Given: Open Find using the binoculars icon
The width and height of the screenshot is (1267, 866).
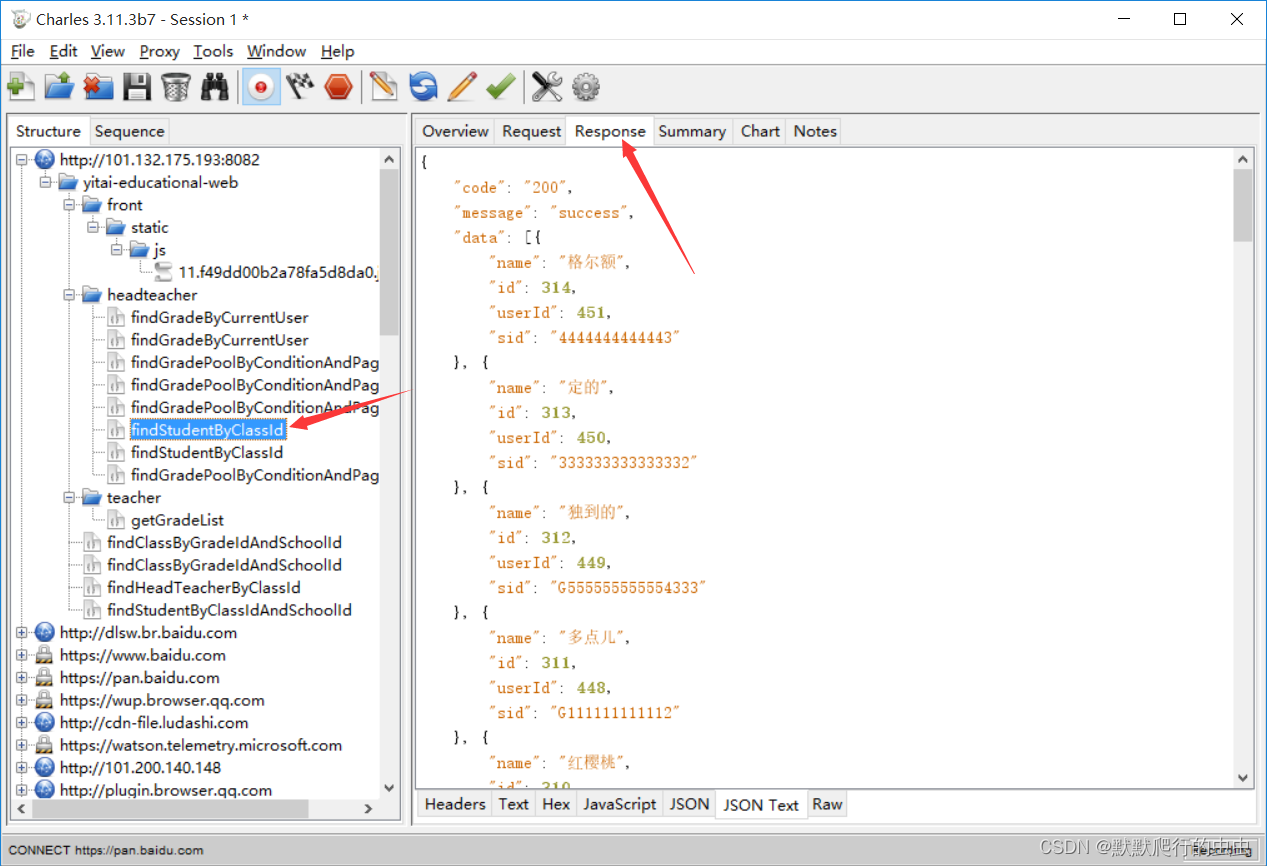Looking at the screenshot, I should (215, 87).
